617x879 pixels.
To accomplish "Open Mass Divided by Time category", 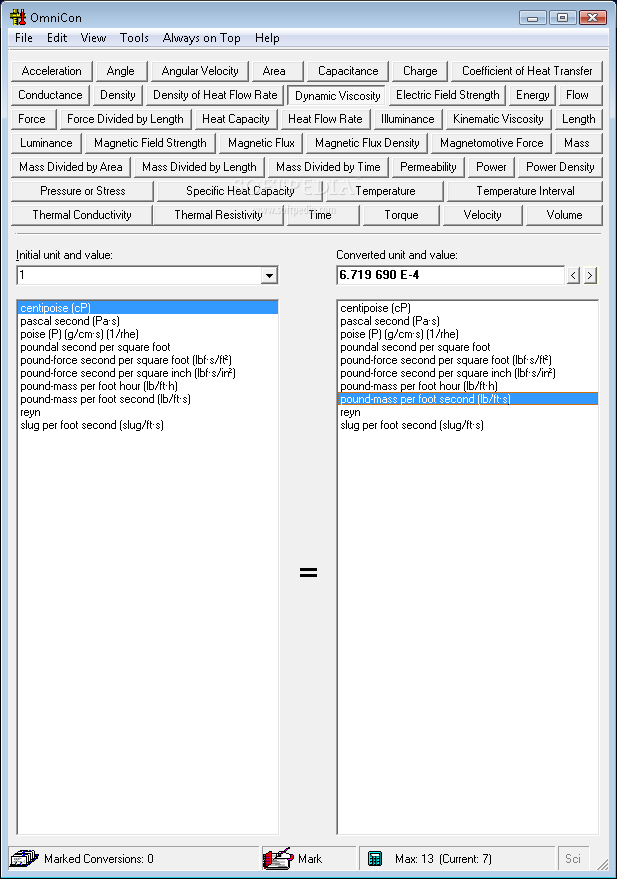I will tap(328, 168).
